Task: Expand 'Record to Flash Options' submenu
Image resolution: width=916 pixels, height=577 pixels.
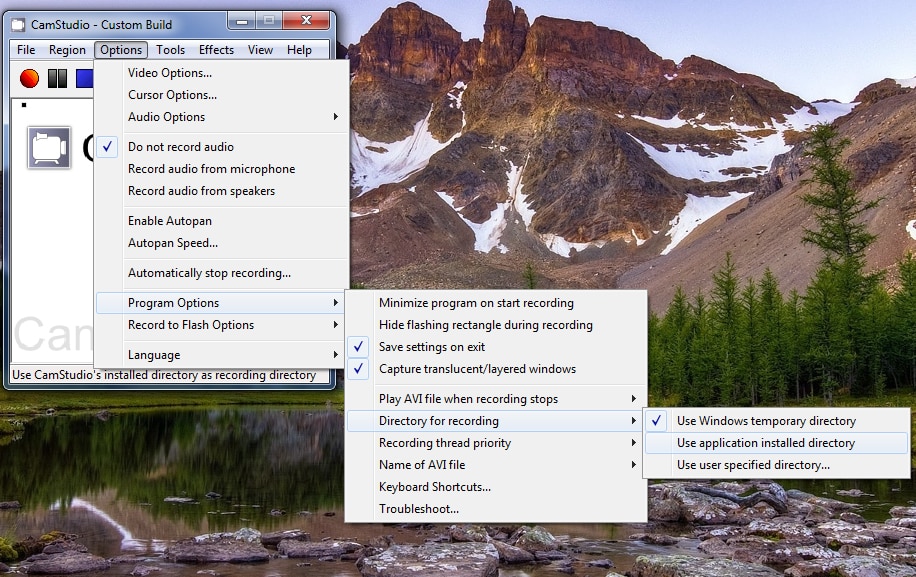Action: [x=191, y=325]
